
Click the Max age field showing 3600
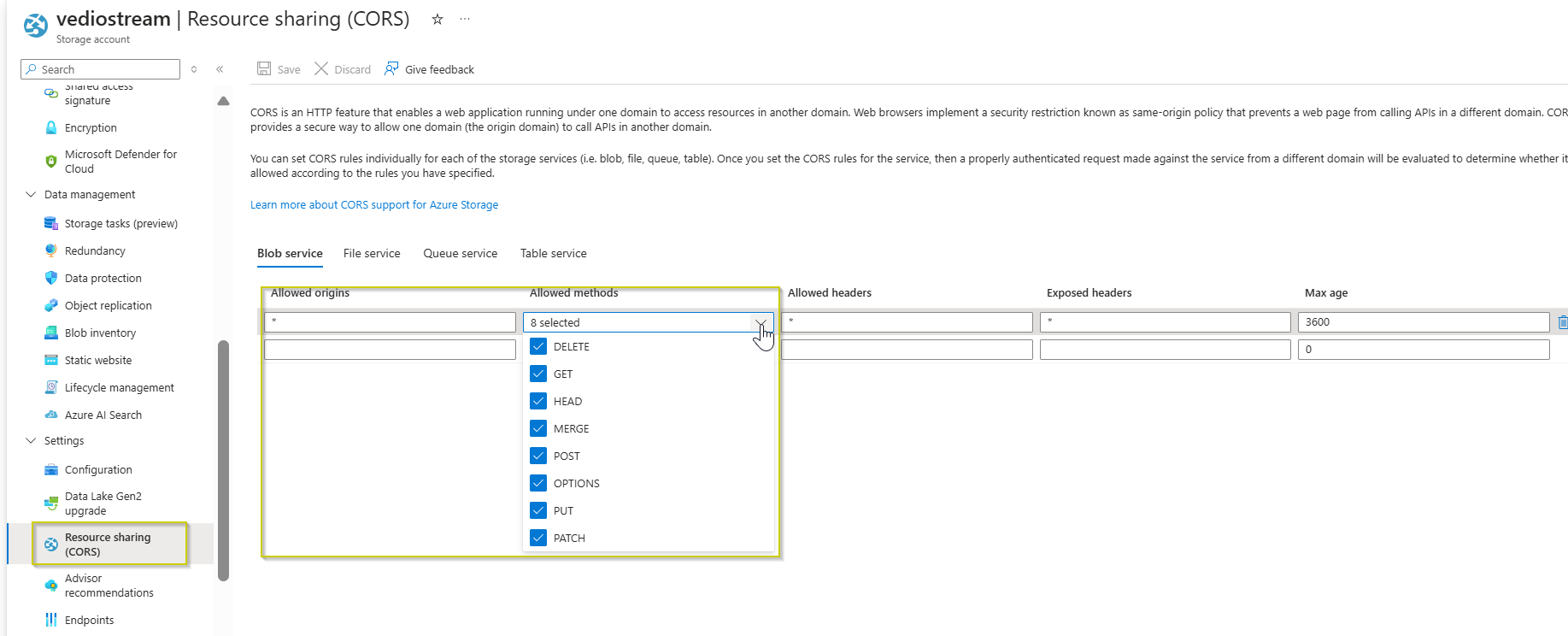[x=1424, y=322]
